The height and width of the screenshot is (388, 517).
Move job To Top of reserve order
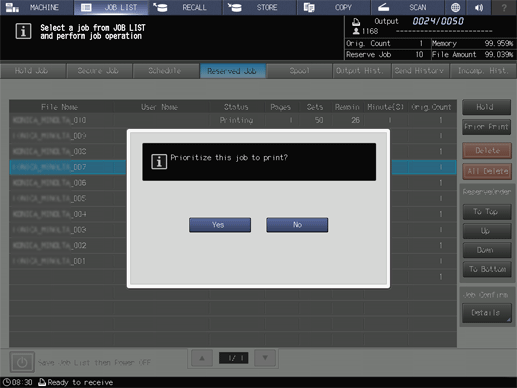tap(487, 212)
